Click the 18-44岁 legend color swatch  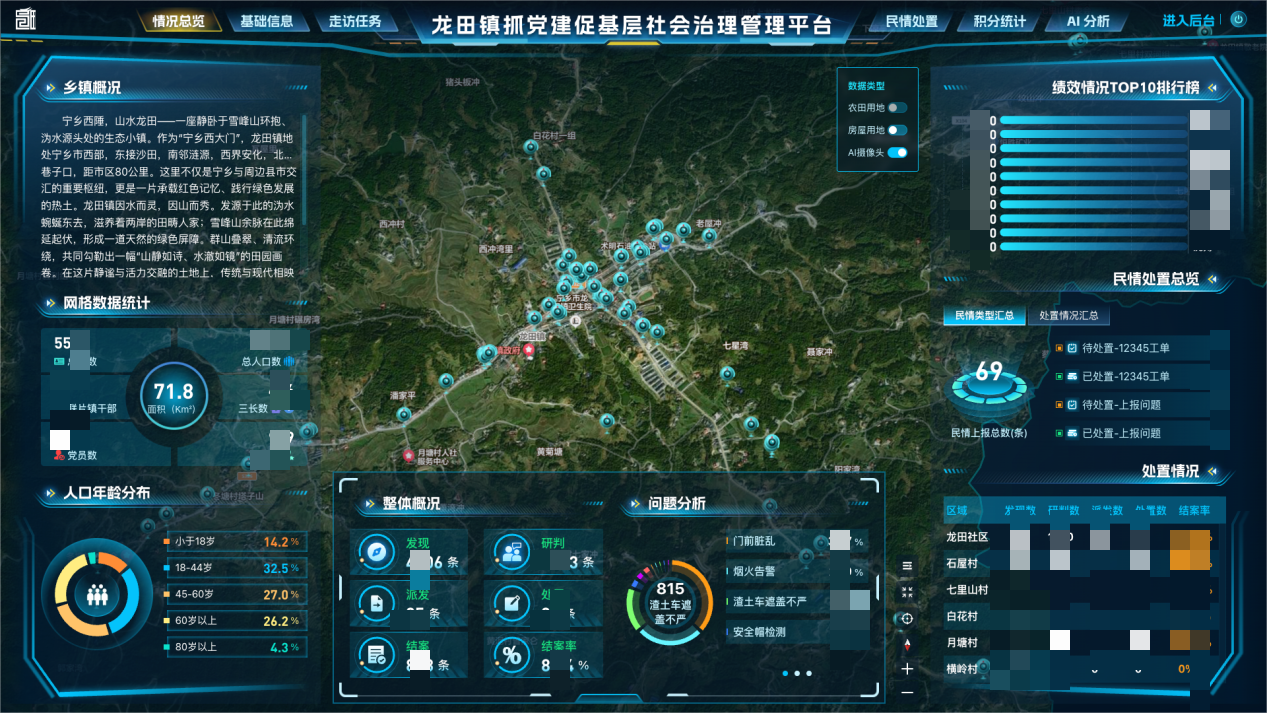(x=166, y=568)
